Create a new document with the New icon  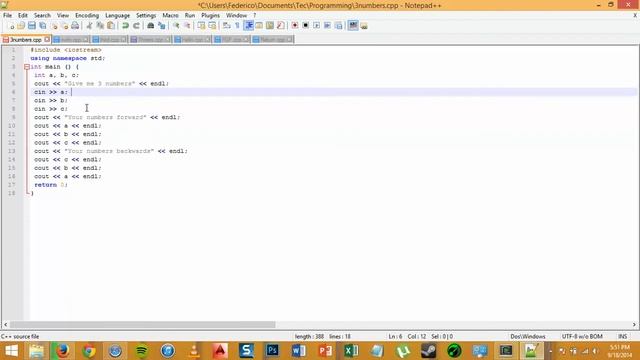point(11,26)
